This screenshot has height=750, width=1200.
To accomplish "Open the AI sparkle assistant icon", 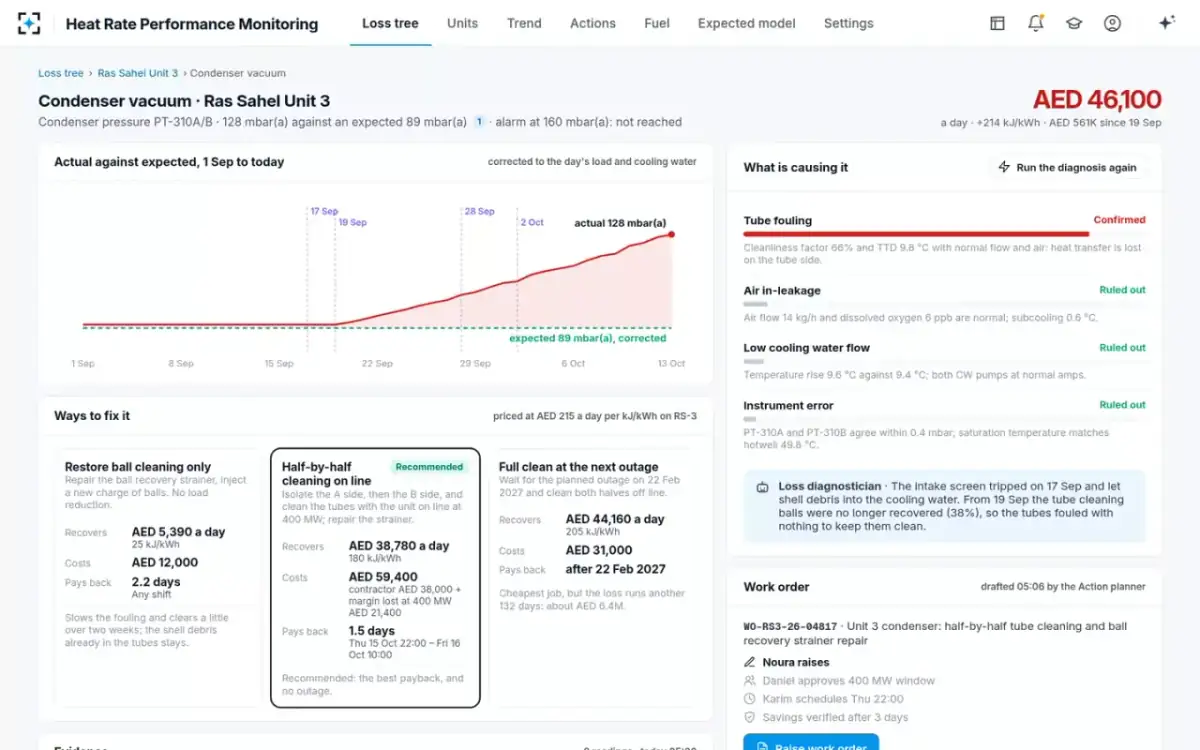I will point(1166,23).
